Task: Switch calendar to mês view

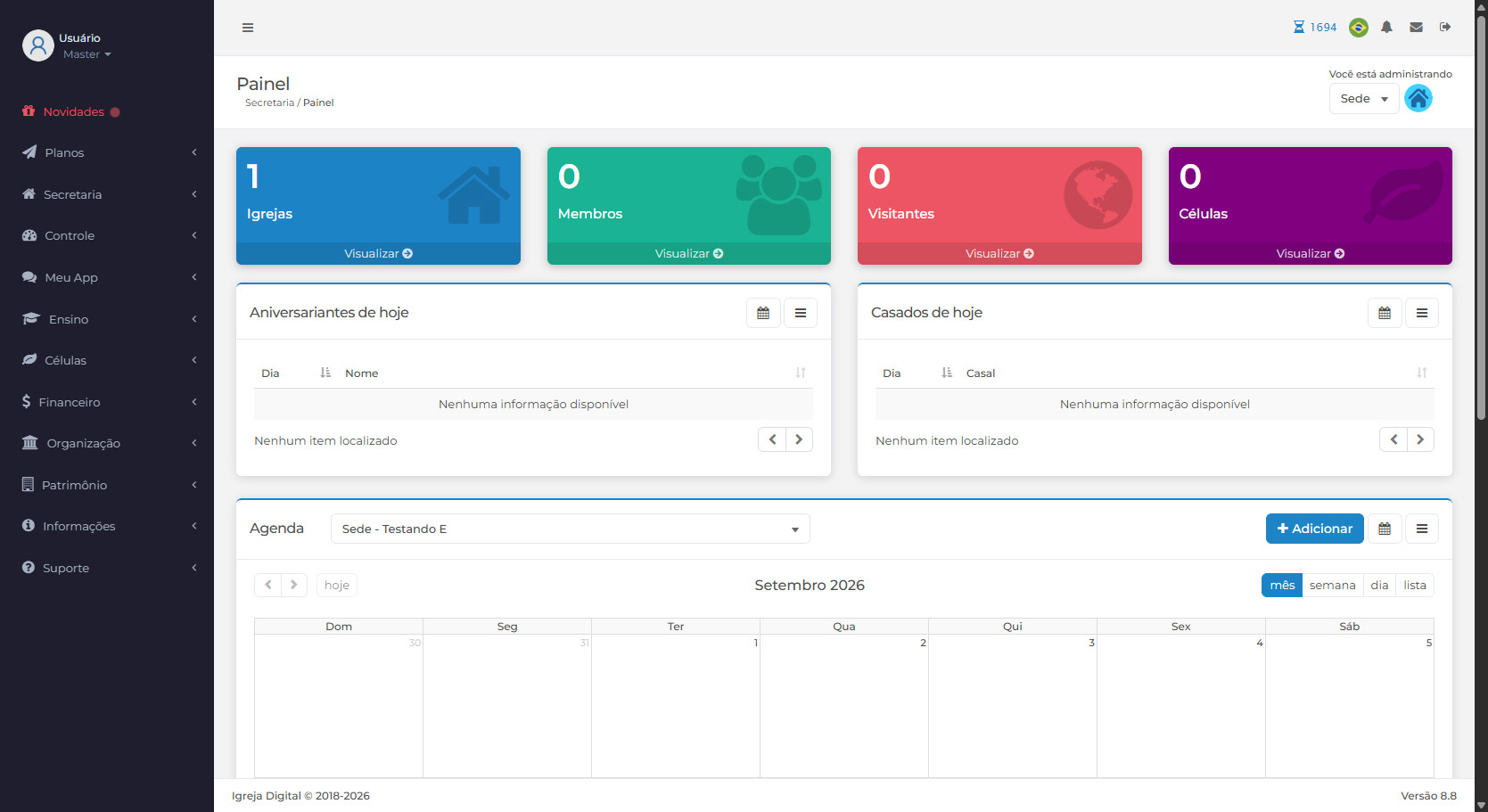Action: (x=1282, y=585)
